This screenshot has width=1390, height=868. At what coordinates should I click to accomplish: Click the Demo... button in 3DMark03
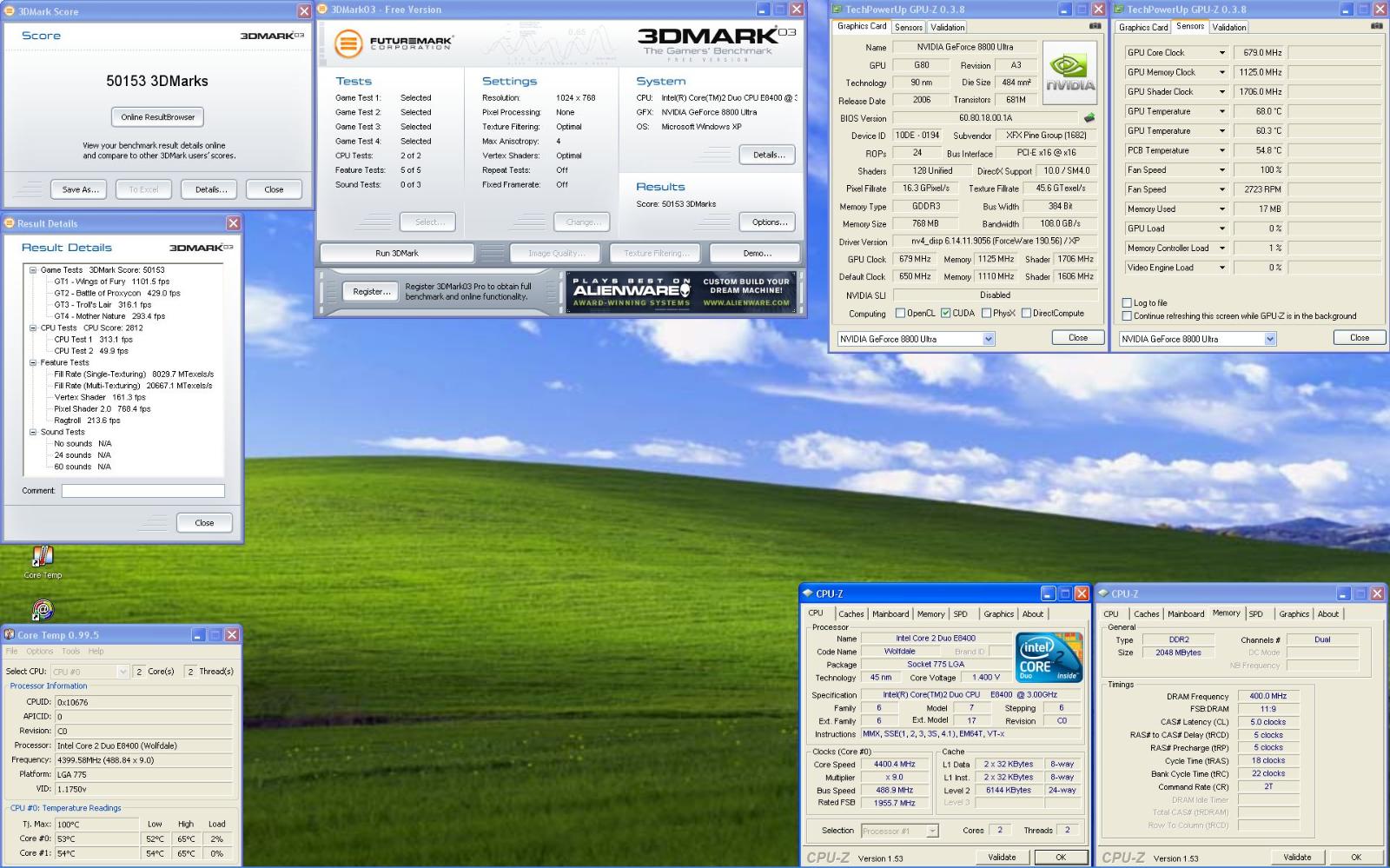(x=757, y=253)
